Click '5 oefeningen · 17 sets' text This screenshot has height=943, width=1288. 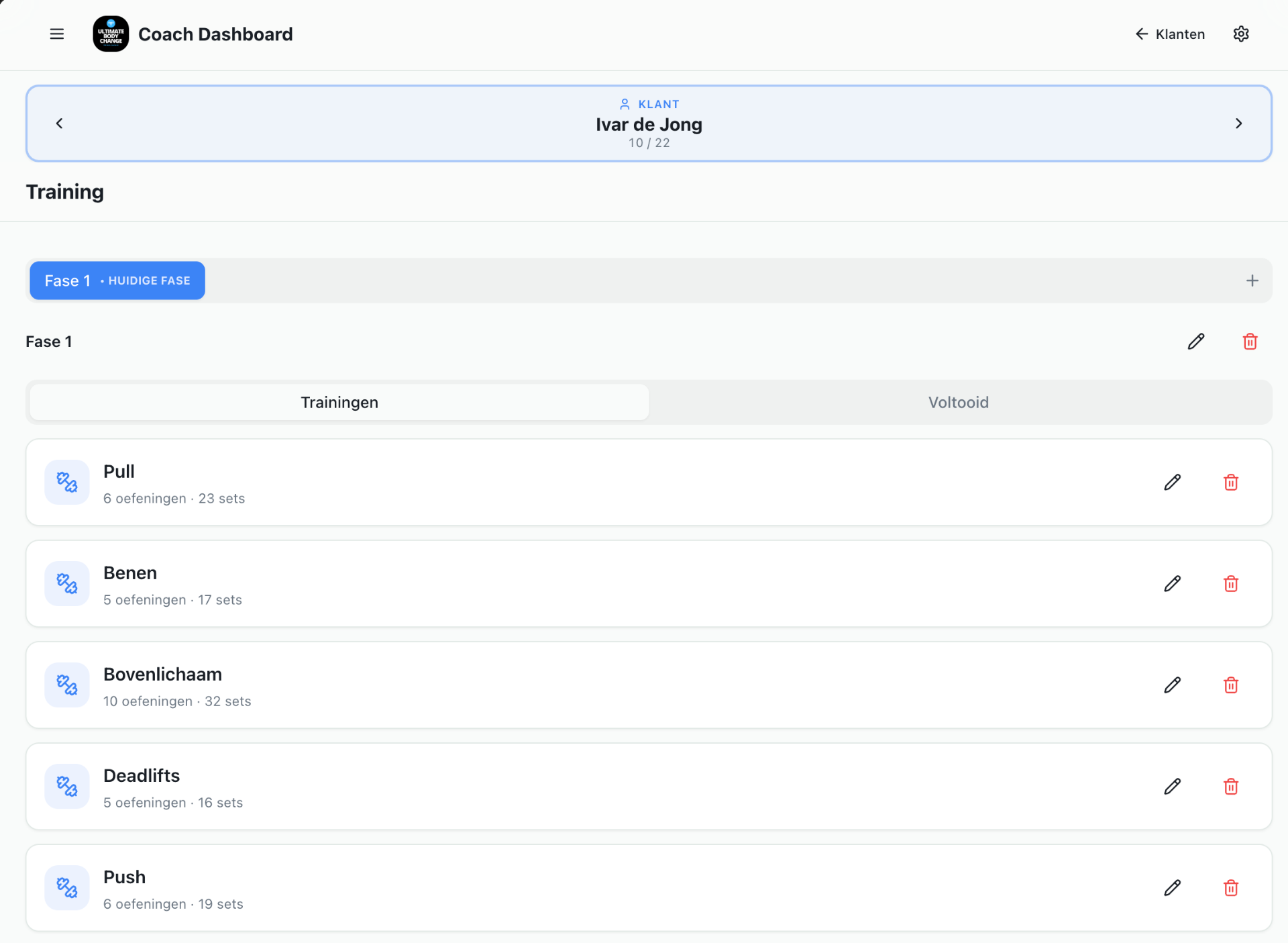click(x=172, y=600)
